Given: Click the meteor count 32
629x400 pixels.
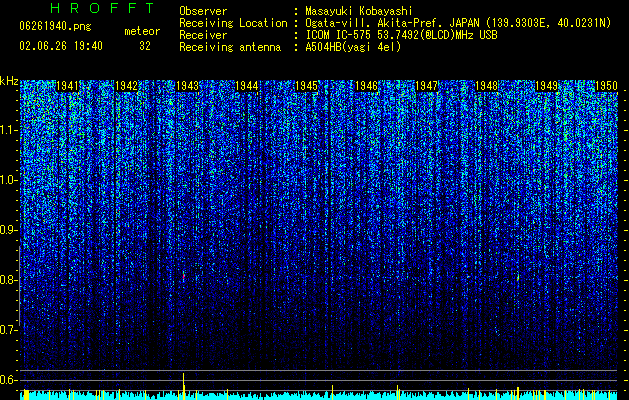Looking at the screenshot, I should pos(145,46).
